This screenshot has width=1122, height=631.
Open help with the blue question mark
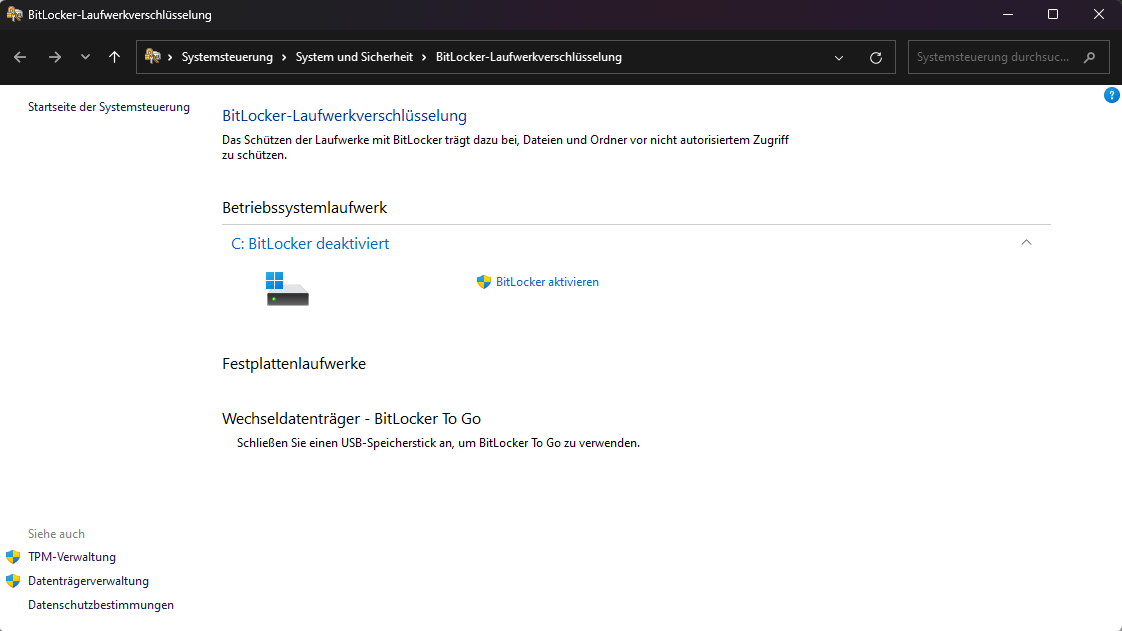[1111, 95]
